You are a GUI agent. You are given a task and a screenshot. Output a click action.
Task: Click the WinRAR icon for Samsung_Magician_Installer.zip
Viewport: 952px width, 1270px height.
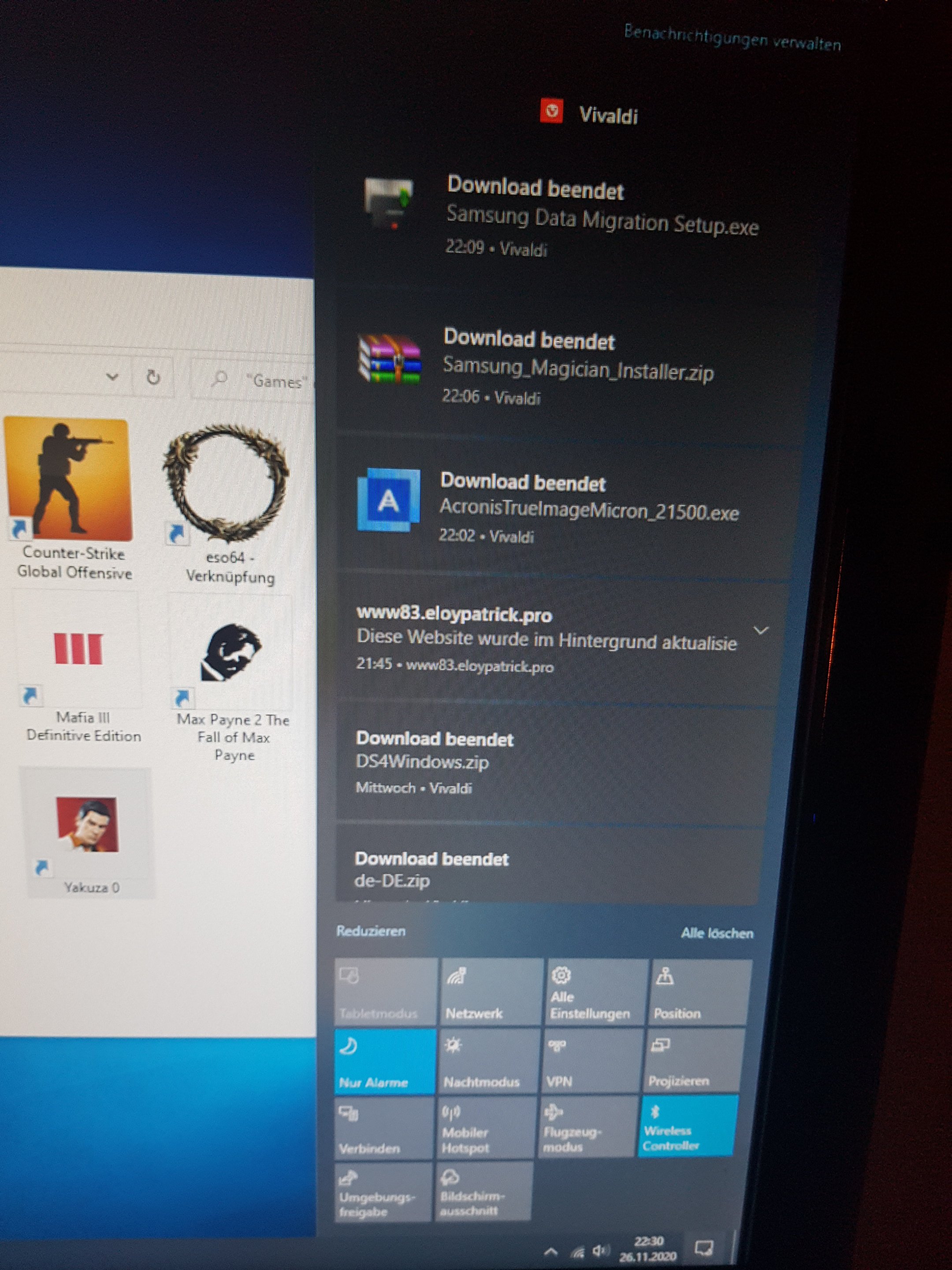390,359
